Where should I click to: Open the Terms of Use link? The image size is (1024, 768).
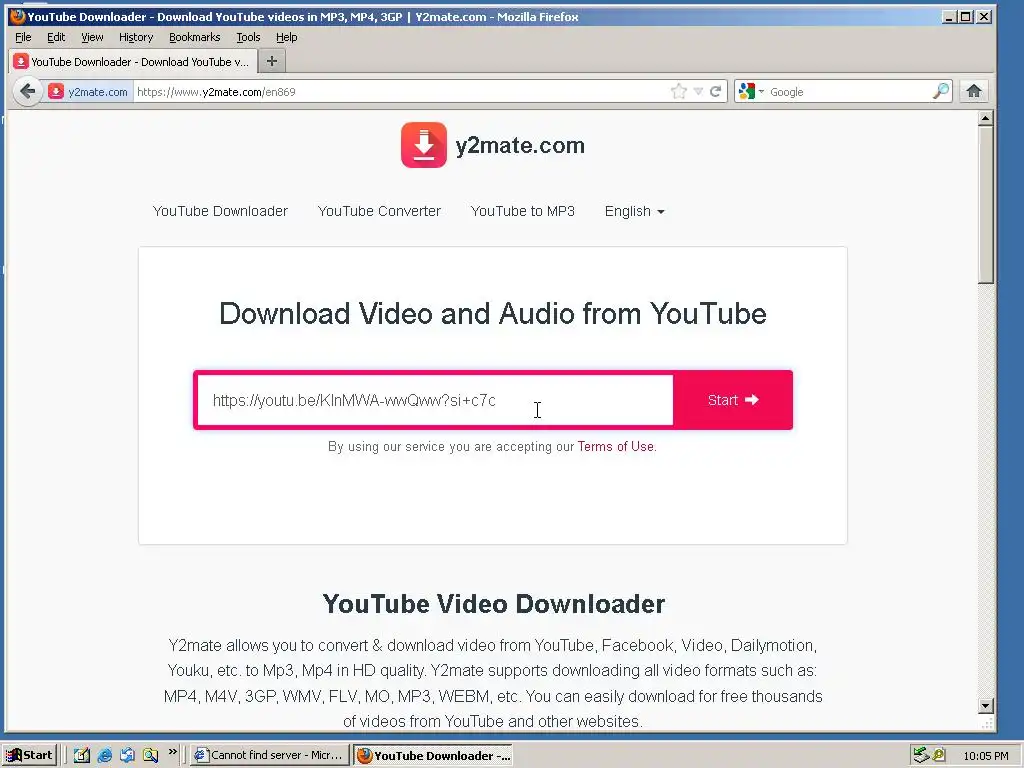click(616, 447)
